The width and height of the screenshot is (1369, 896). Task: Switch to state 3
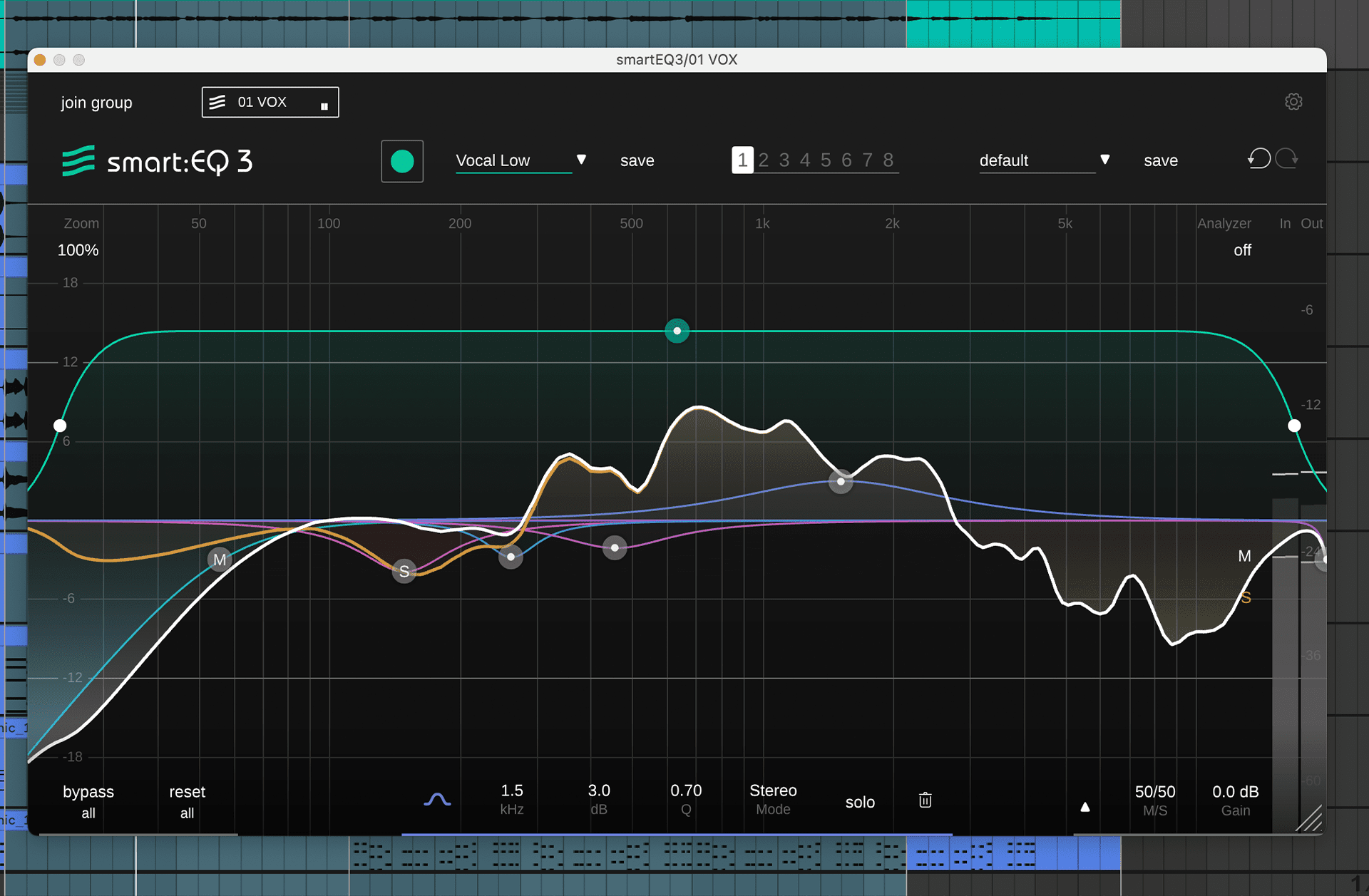(x=784, y=160)
